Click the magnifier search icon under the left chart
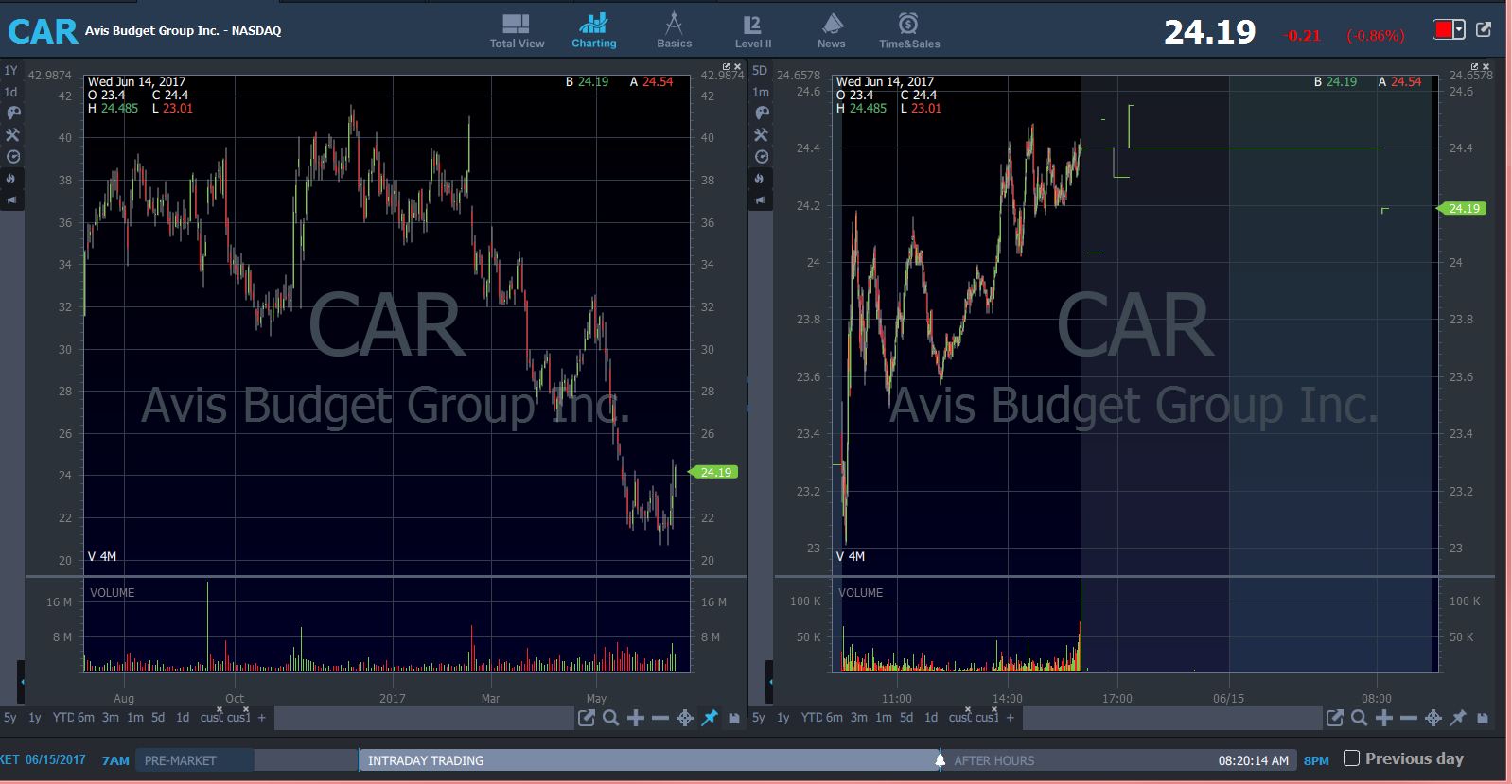This screenshot has height=784, width=1512. (x=611, y=718)
